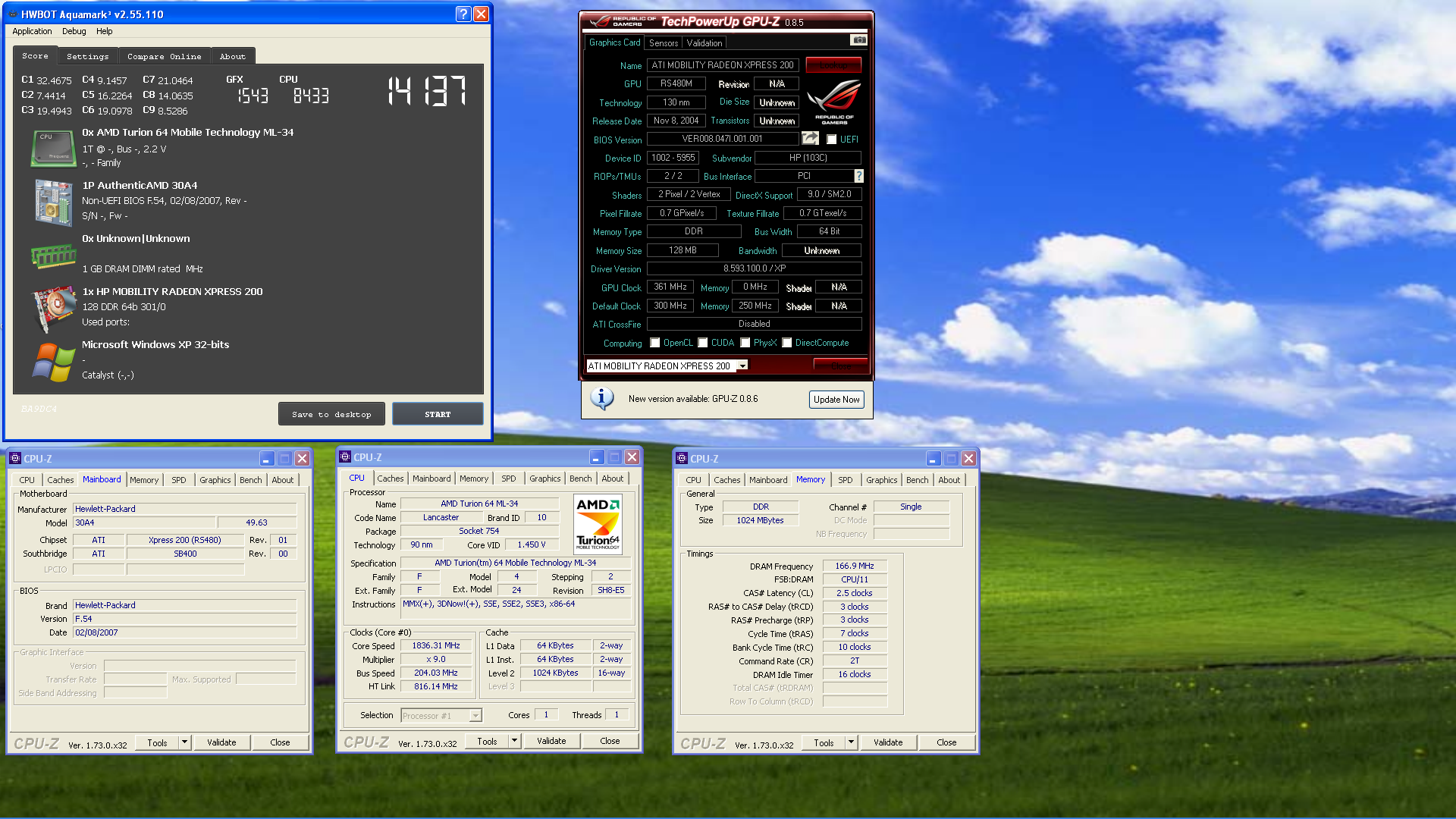Click the motherboard icon in Aquamark
The height and width of the screenshot is (819, 1456).
coord(52,202)
